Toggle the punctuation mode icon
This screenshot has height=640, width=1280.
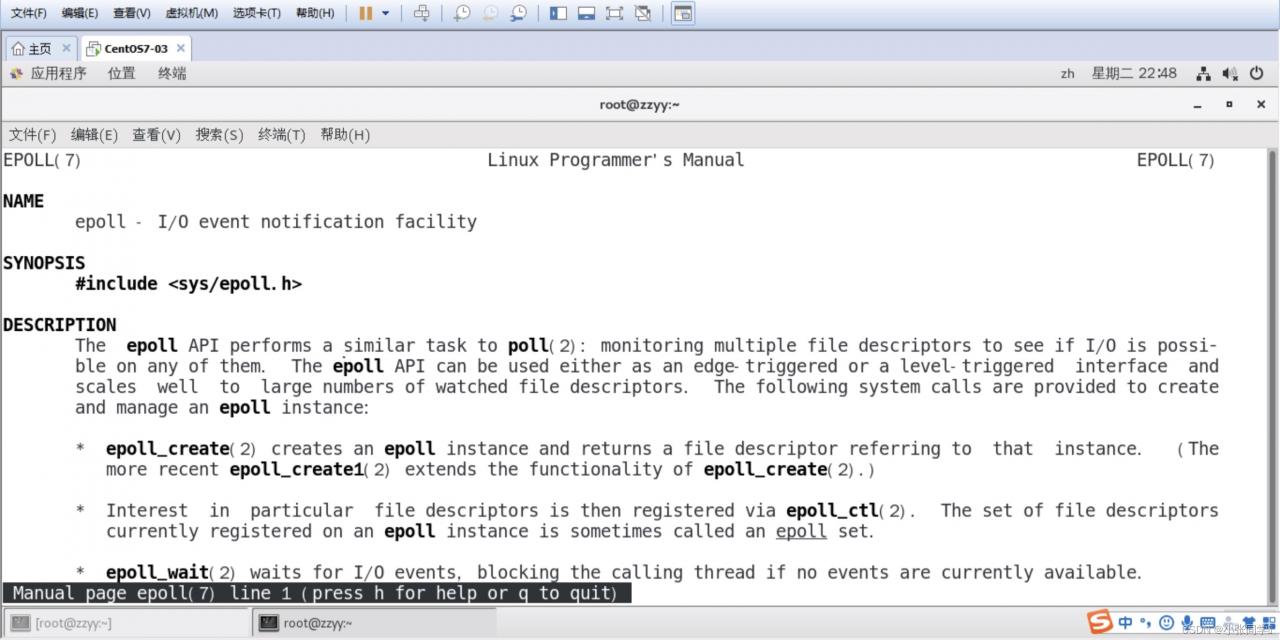coord(1146,623)
